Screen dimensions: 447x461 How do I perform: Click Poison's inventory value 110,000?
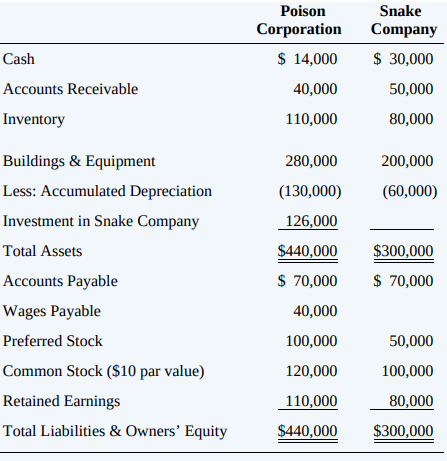click(x=311, y=119)
